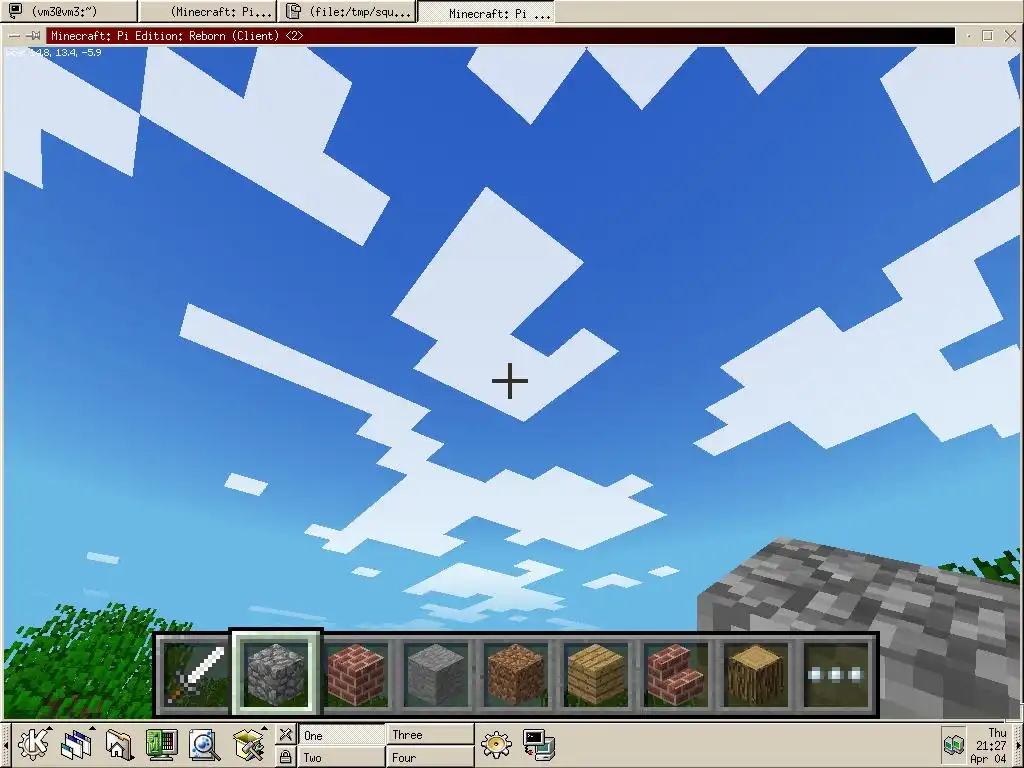
Task: Switch to virtual desktop Four
Action: (430, 758)
